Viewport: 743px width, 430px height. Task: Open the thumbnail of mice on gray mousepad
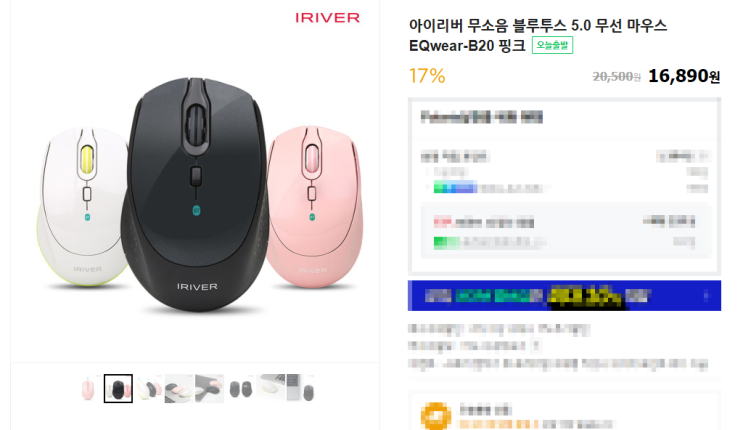coord(209,388)
